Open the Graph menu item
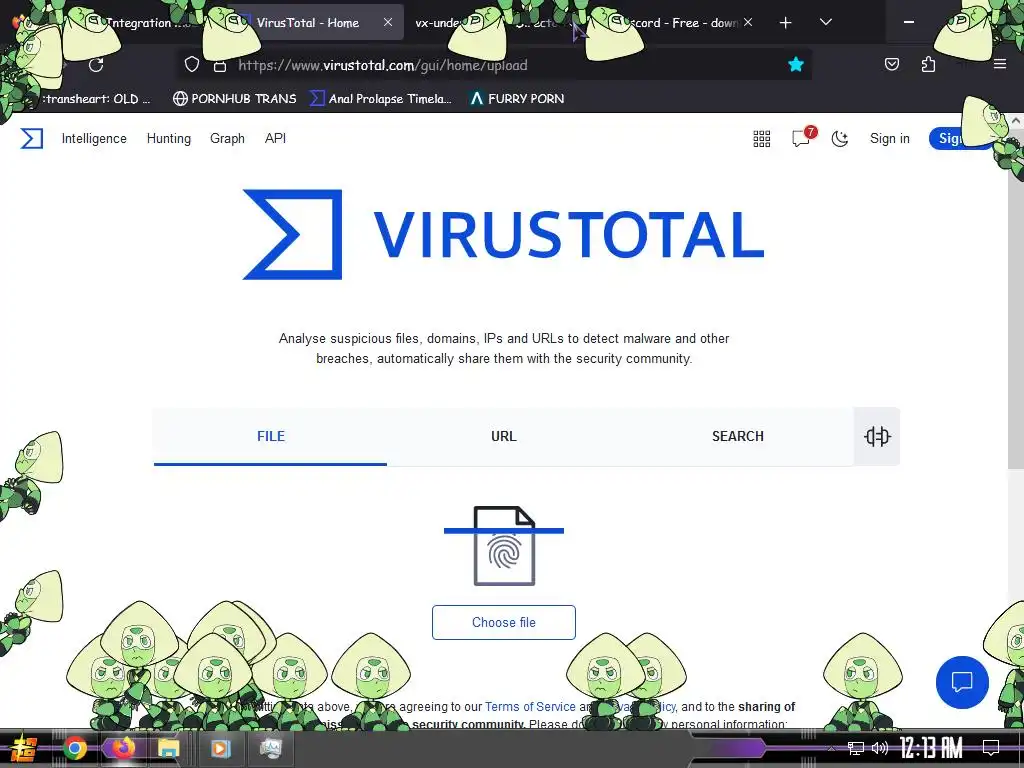This screenshot has width=1024, height=768. (x=227, y=138)
